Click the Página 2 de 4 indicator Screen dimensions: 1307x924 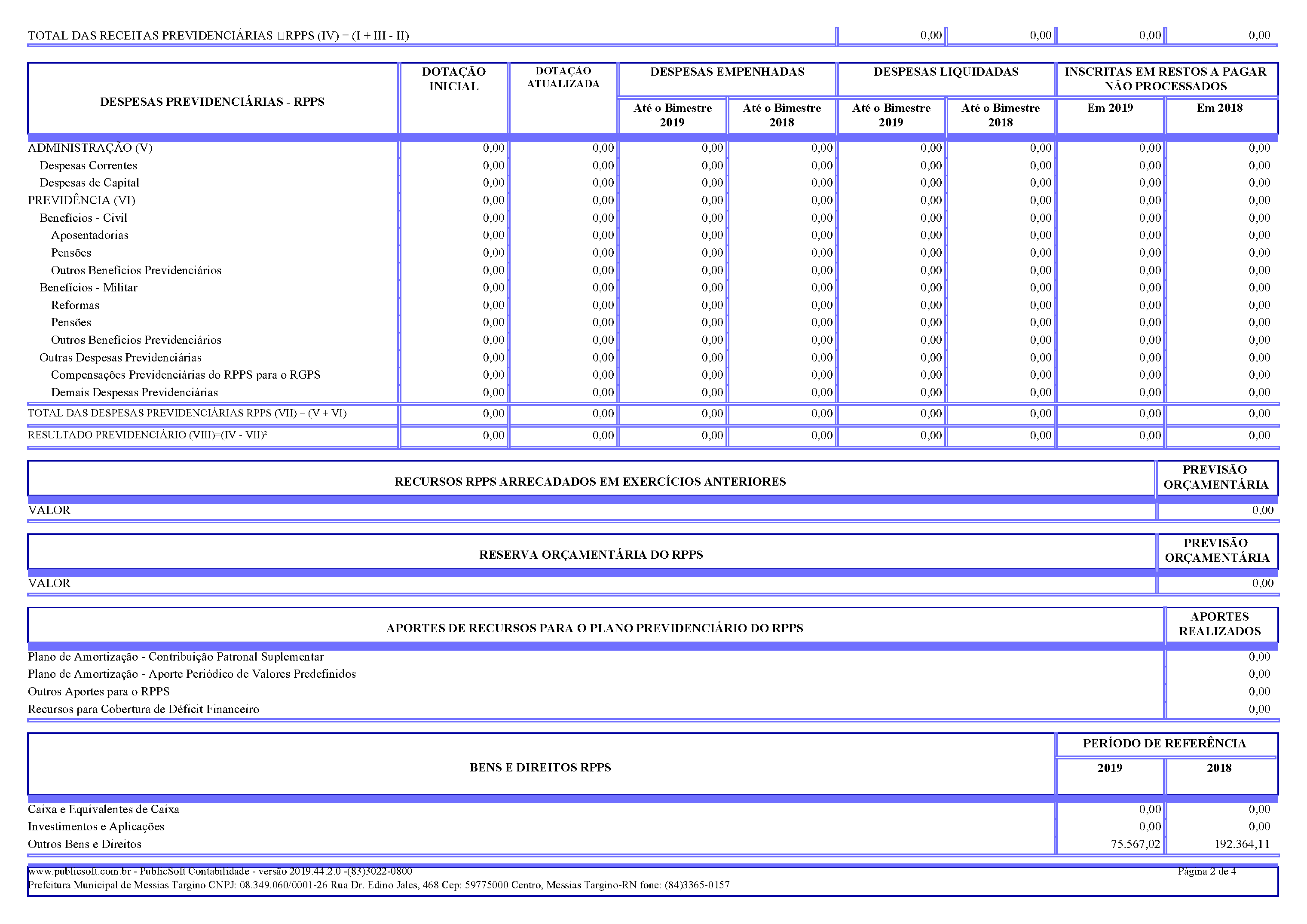1206,871
